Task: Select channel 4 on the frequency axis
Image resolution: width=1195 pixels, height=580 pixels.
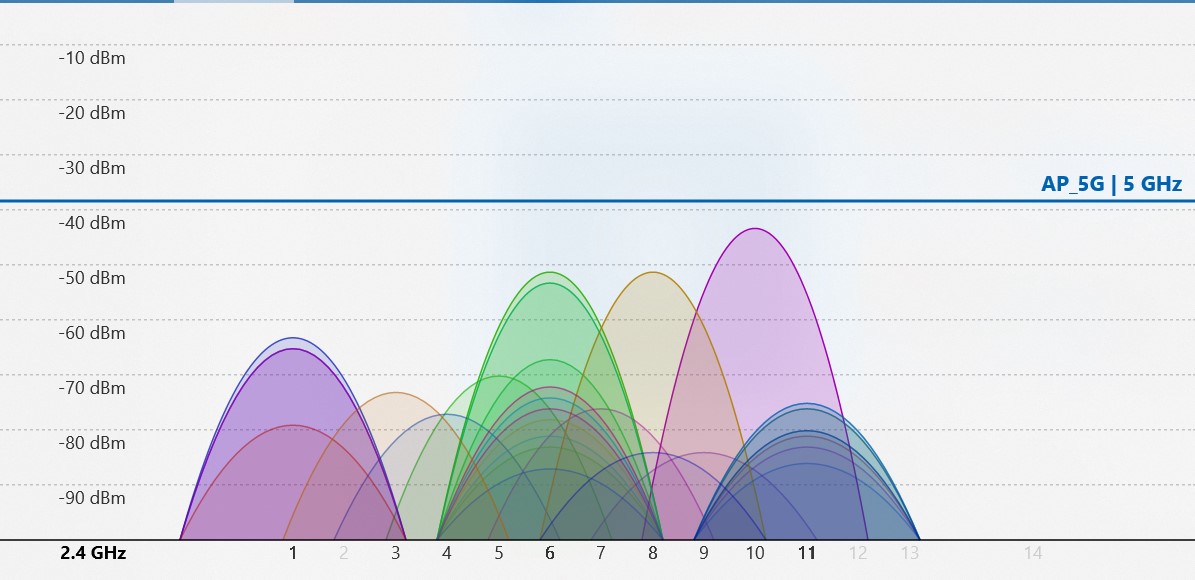Action: pyautogui.click(x=447, y=553)
